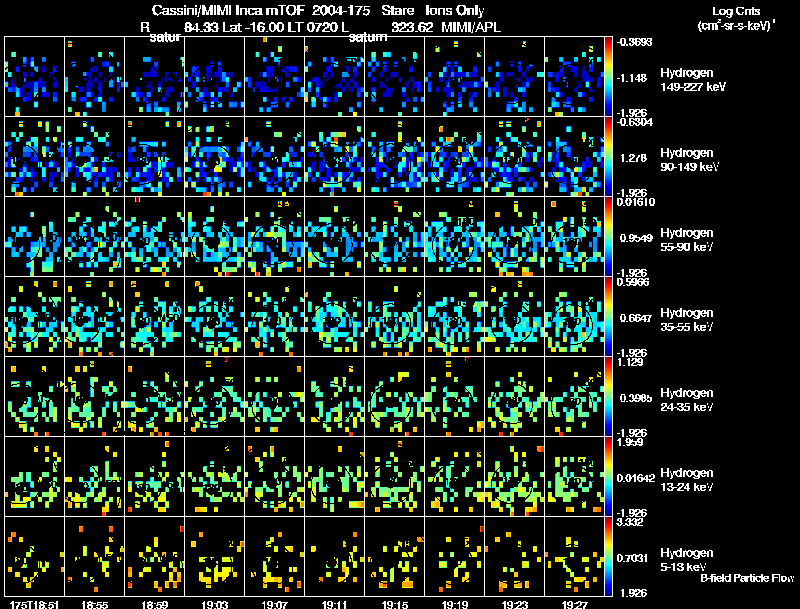
Task: Click the 0.6647 color scale value
Action: pyautogui.click(x=636, y=318)
